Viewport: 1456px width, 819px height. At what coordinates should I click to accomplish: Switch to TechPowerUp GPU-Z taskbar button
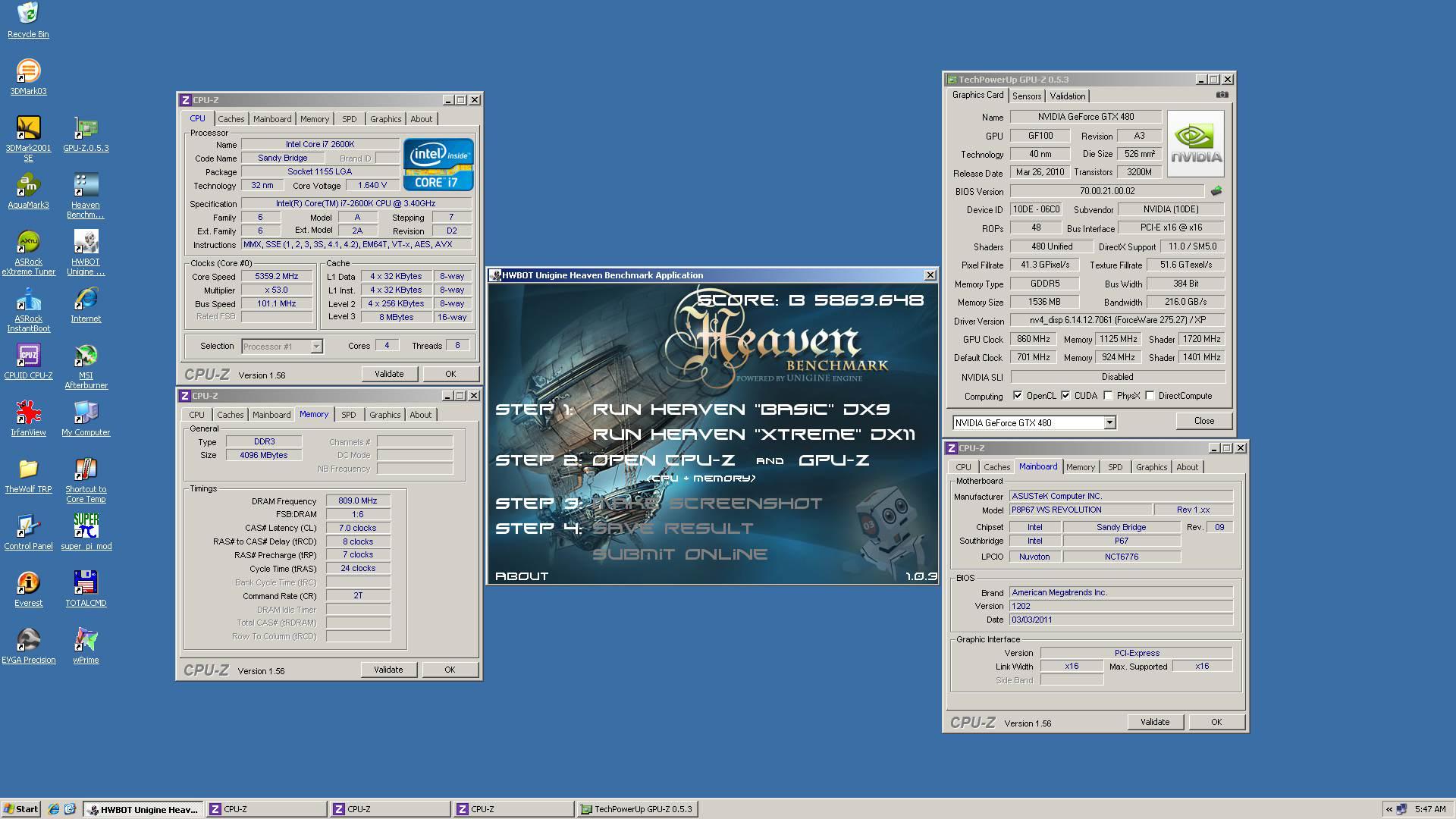click(637, 809)
